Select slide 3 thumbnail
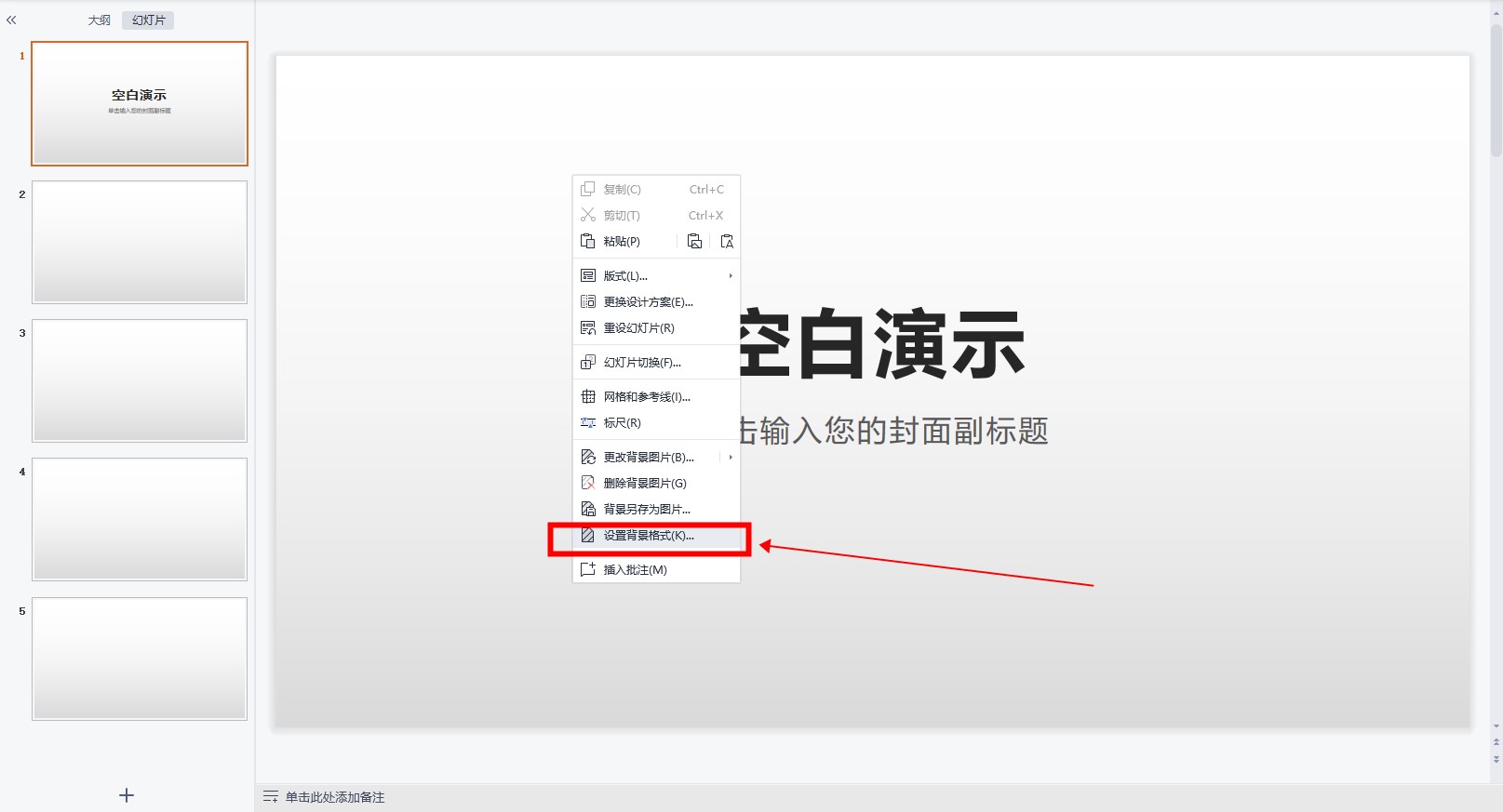This screenshot has height=812, width=1503. [140, 380]
